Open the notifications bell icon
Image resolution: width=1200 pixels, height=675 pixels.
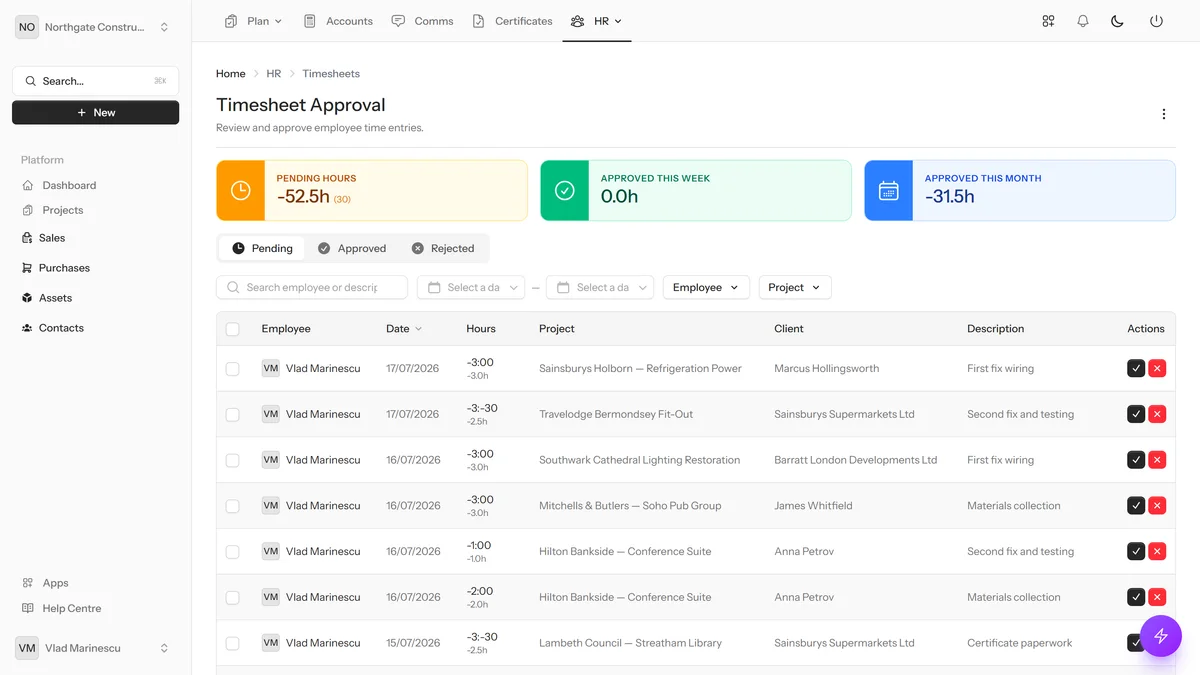click(1083, 21)
